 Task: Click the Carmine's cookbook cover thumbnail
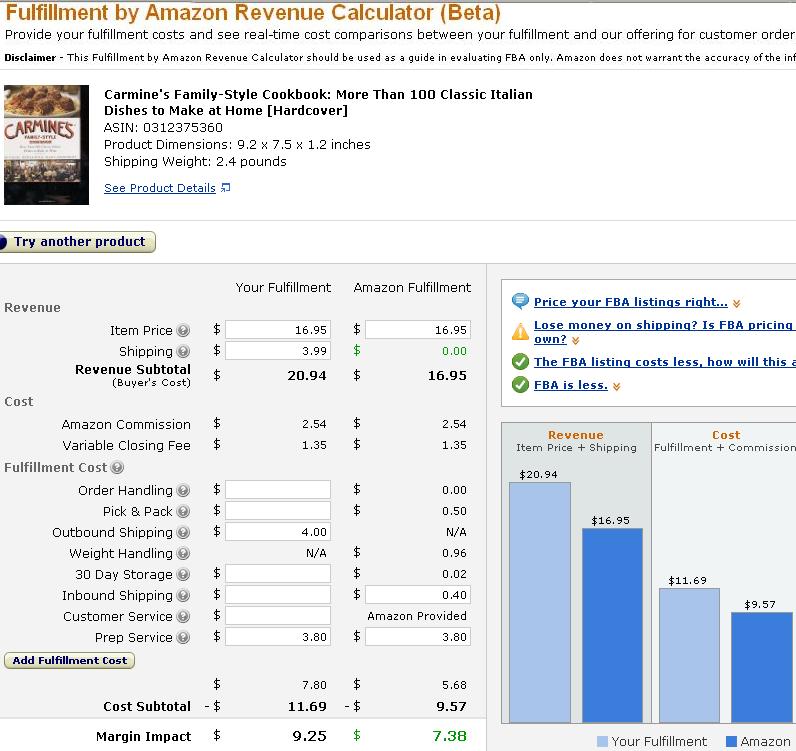tap(46, 145)
